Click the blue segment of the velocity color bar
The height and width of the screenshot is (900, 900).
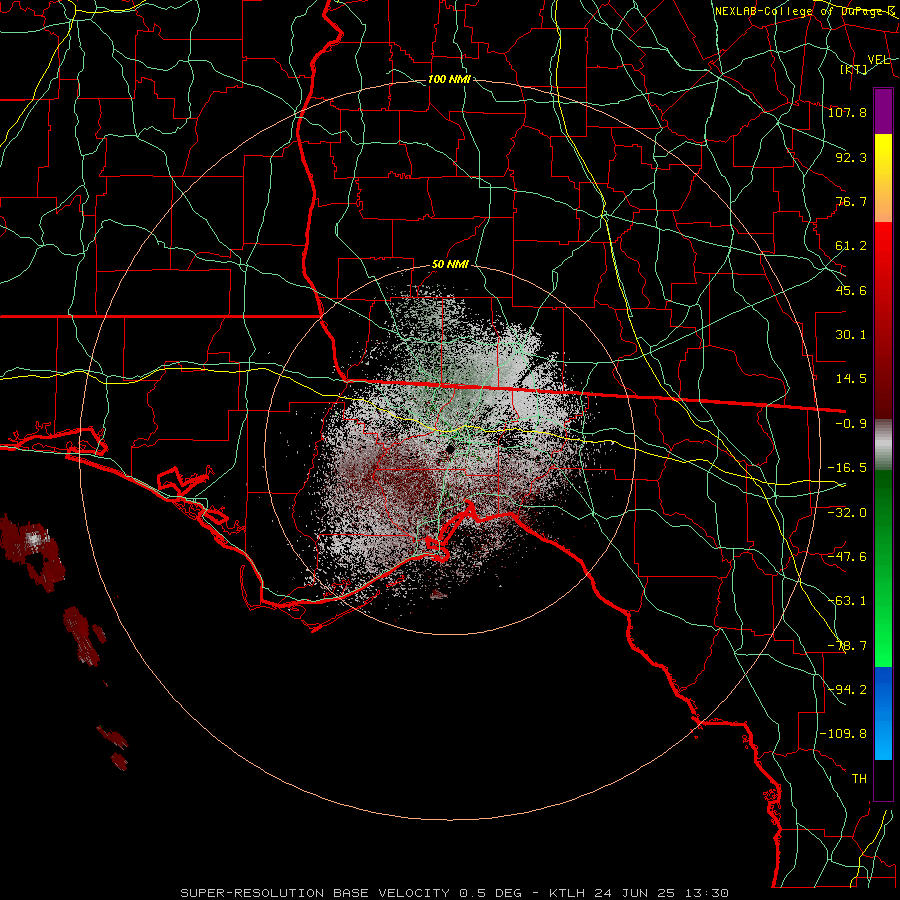click(x=883, y=713)
